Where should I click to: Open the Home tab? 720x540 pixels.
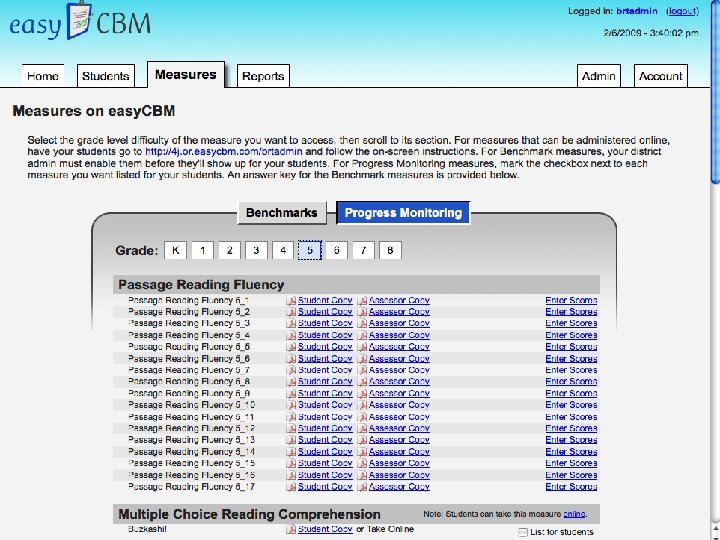point(43,76)
